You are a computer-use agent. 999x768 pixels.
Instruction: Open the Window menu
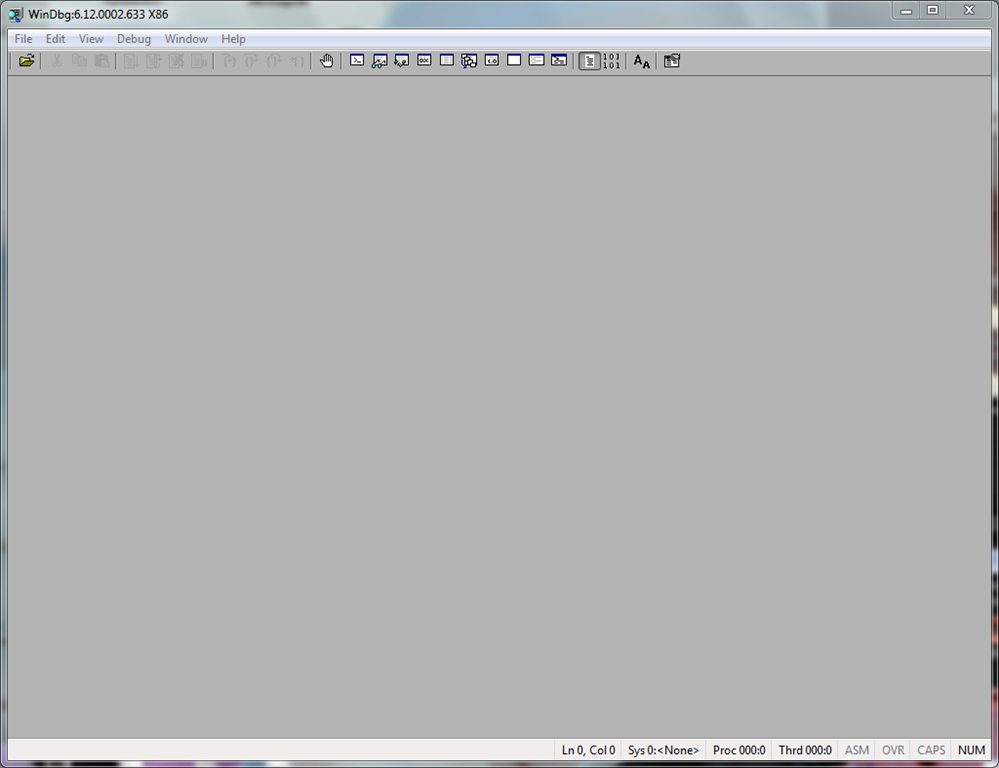coord(186,39)
